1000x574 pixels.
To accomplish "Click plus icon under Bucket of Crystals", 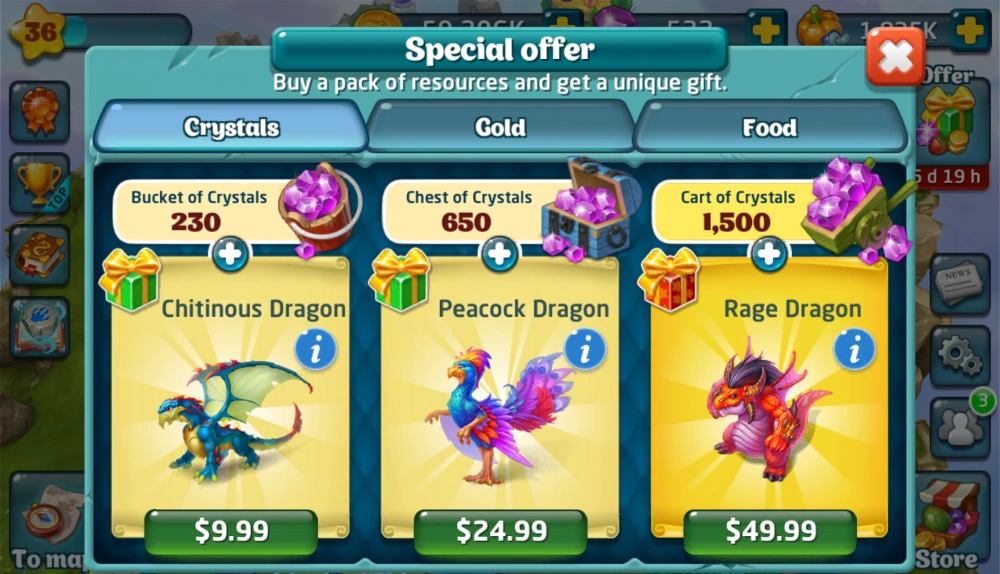I will tap(230, 254).
